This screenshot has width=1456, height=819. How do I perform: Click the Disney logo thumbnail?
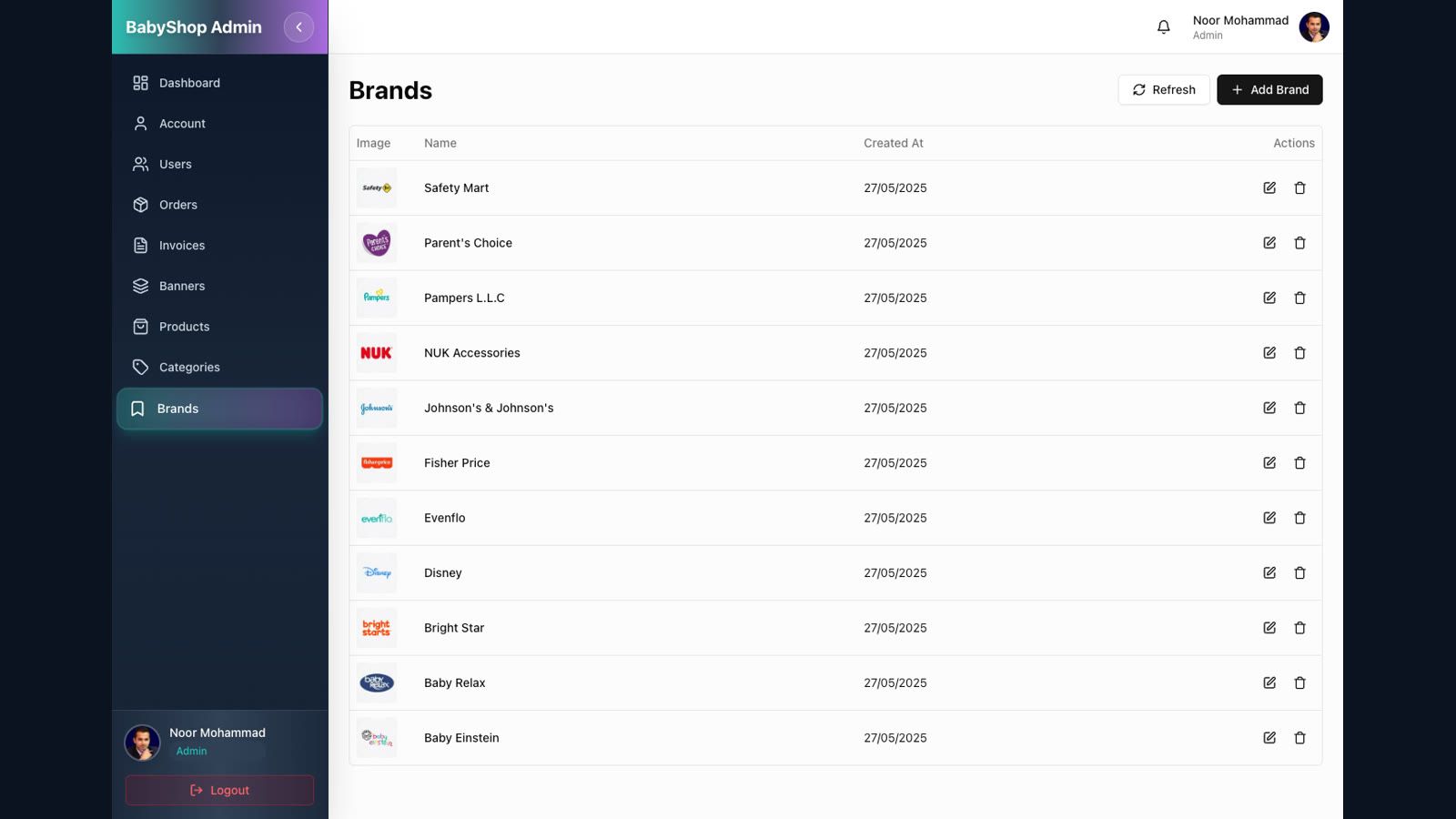tap(377, 572)
